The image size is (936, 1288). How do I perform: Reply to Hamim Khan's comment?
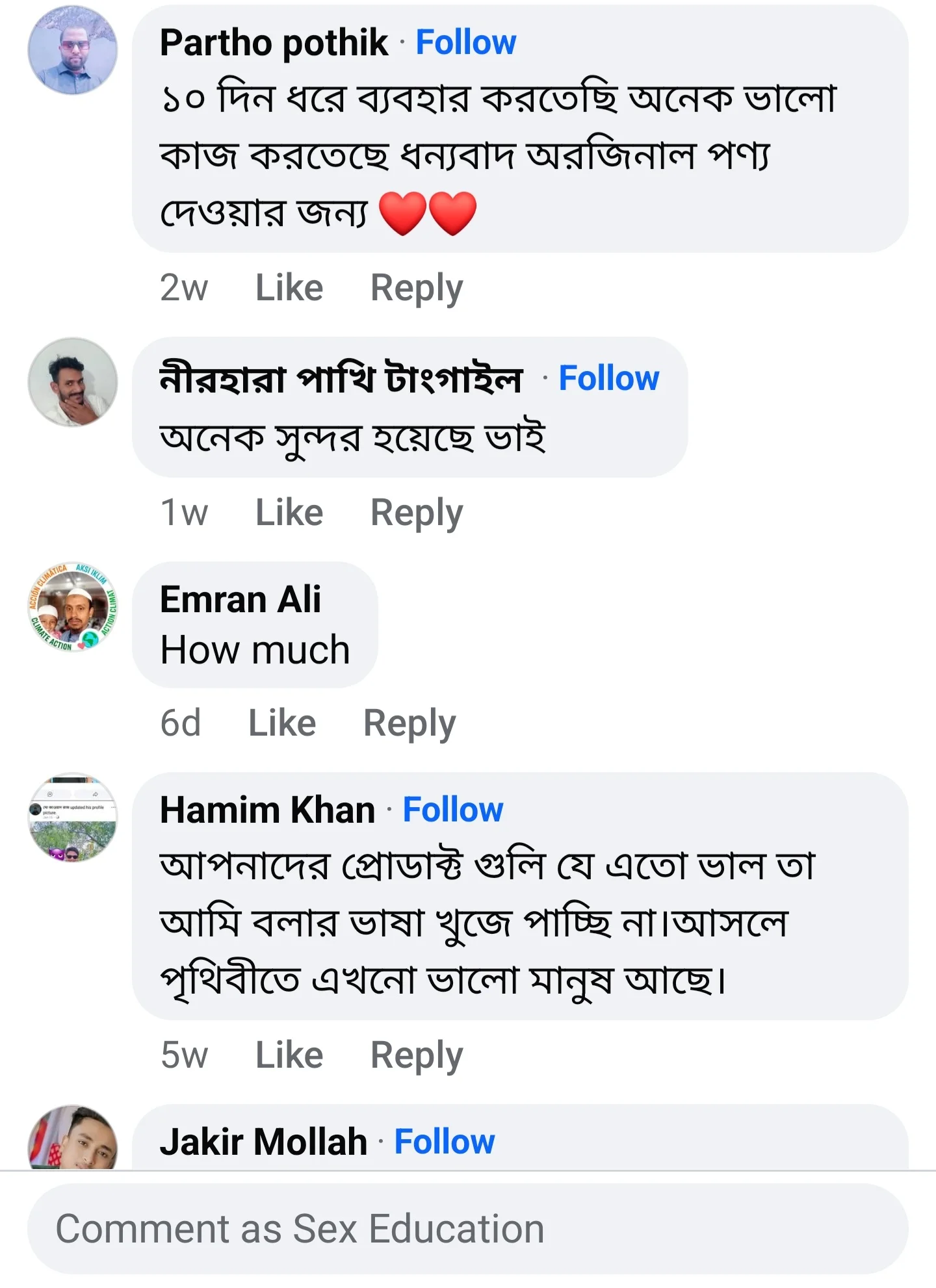pyautogui.click(x=415, y=1054)
